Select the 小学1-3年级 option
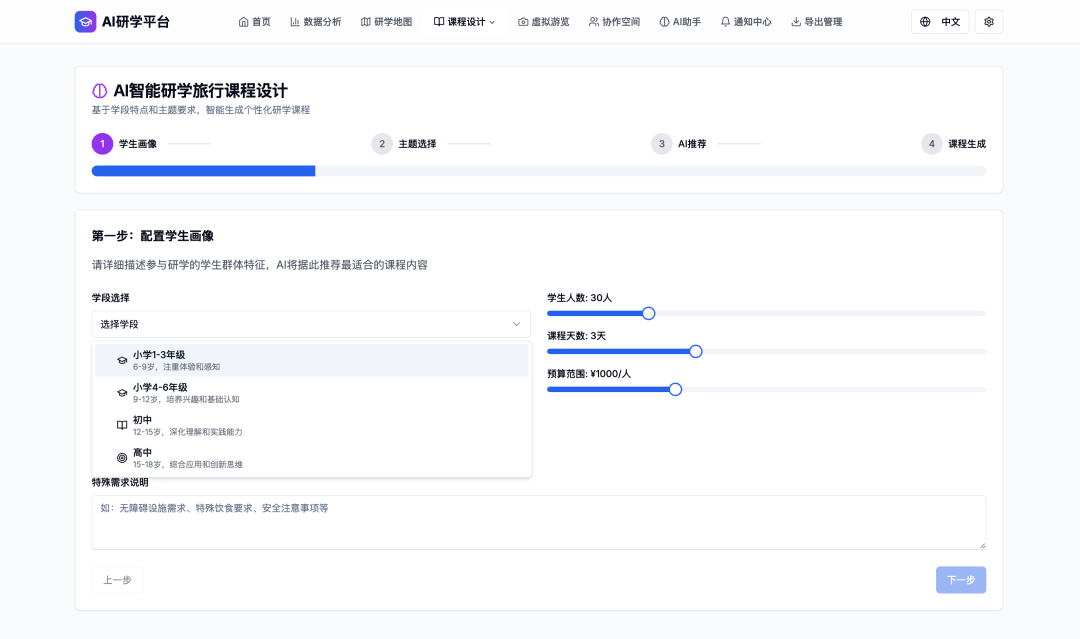The image size is (1080, 639). click(x=311, y=360)
